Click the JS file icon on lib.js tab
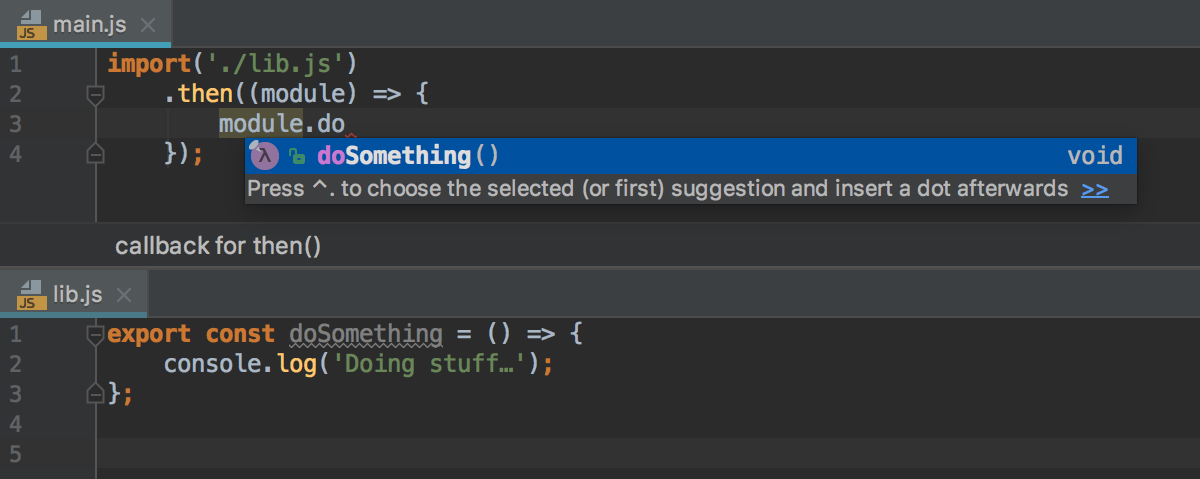 point(33,294)
